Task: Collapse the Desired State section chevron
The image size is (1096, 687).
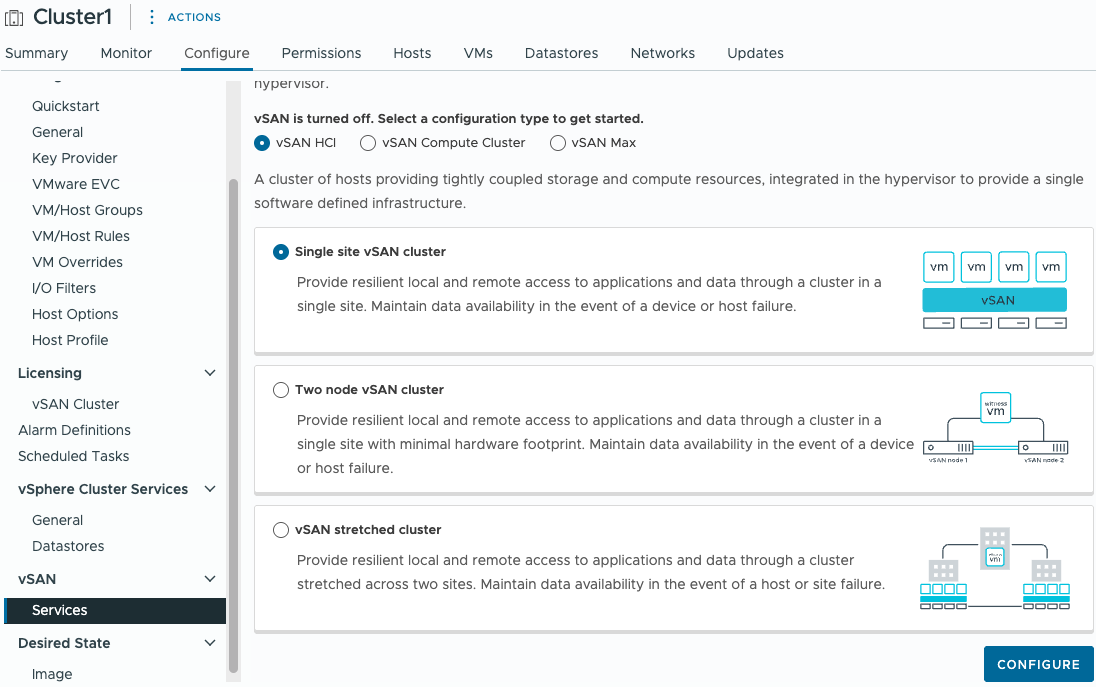Action: pos(210,643)
